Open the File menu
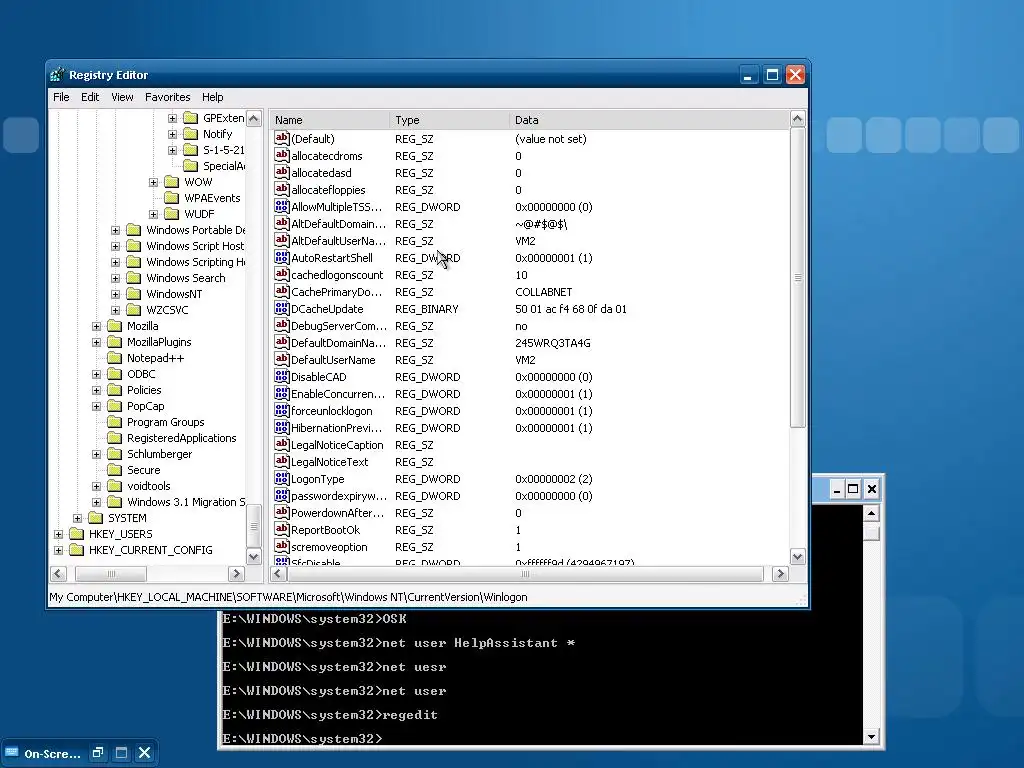 pyautogui.click(x=61, y=97)
